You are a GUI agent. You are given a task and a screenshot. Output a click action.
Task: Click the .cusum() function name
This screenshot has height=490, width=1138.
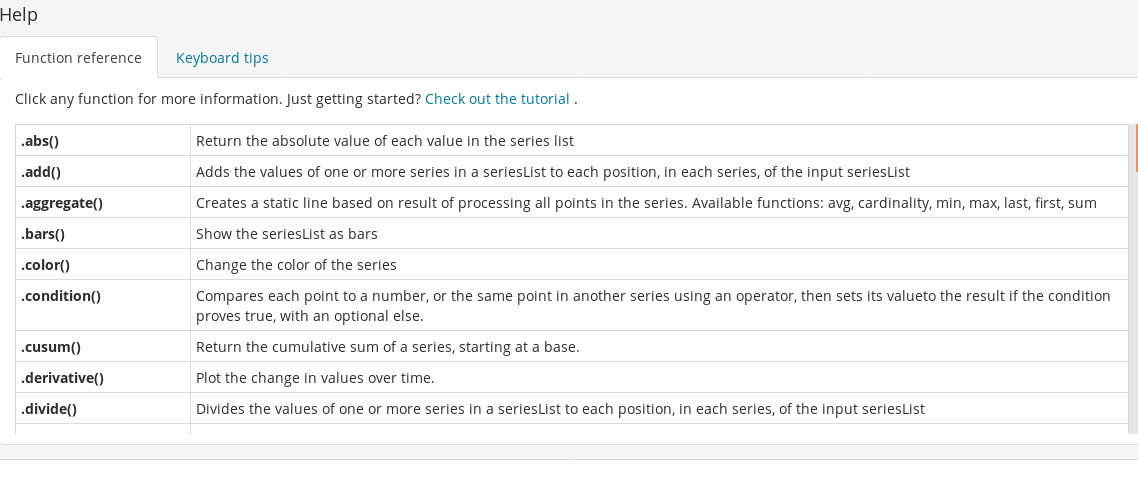click(x=51, y=347)
